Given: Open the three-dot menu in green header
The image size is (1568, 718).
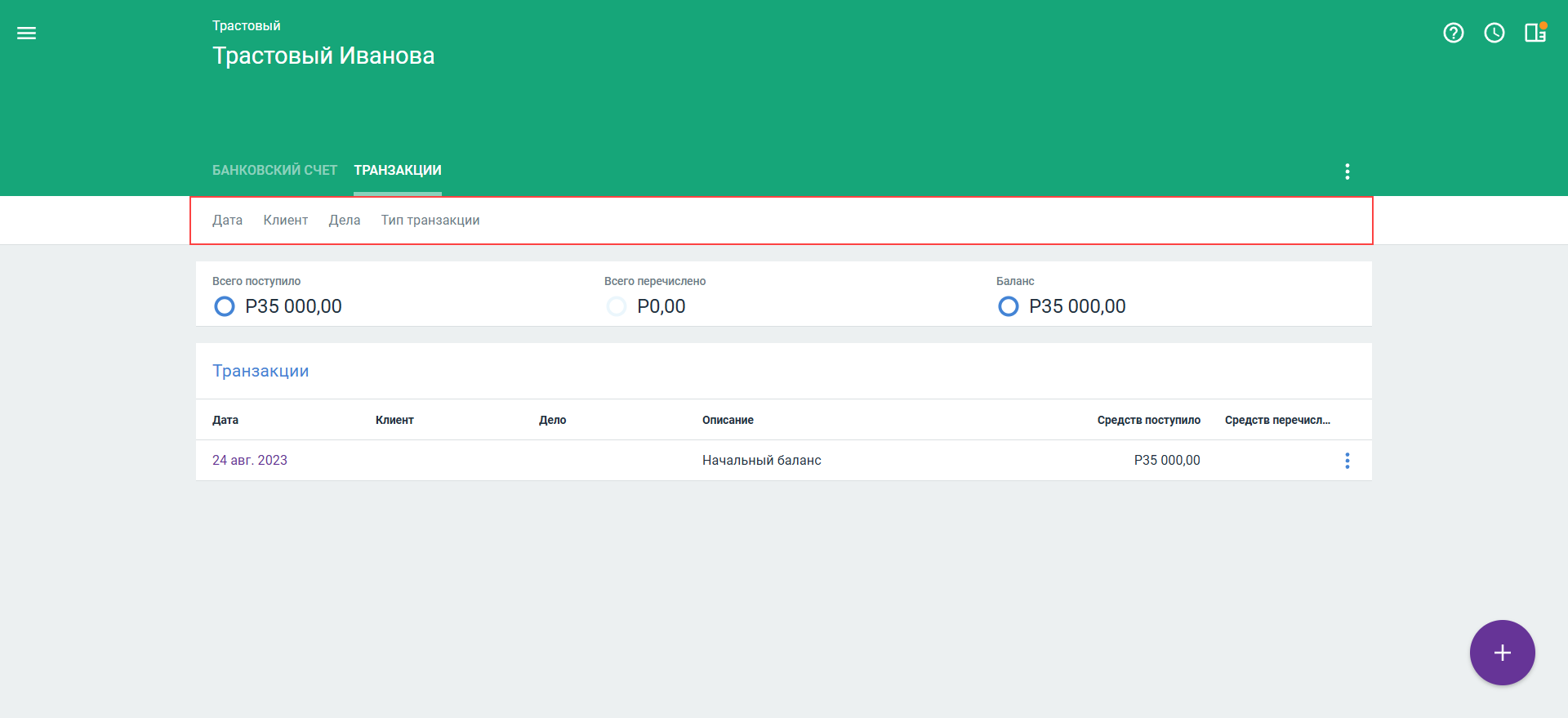Looking at the screenshot, I should tap(1347, 172).
